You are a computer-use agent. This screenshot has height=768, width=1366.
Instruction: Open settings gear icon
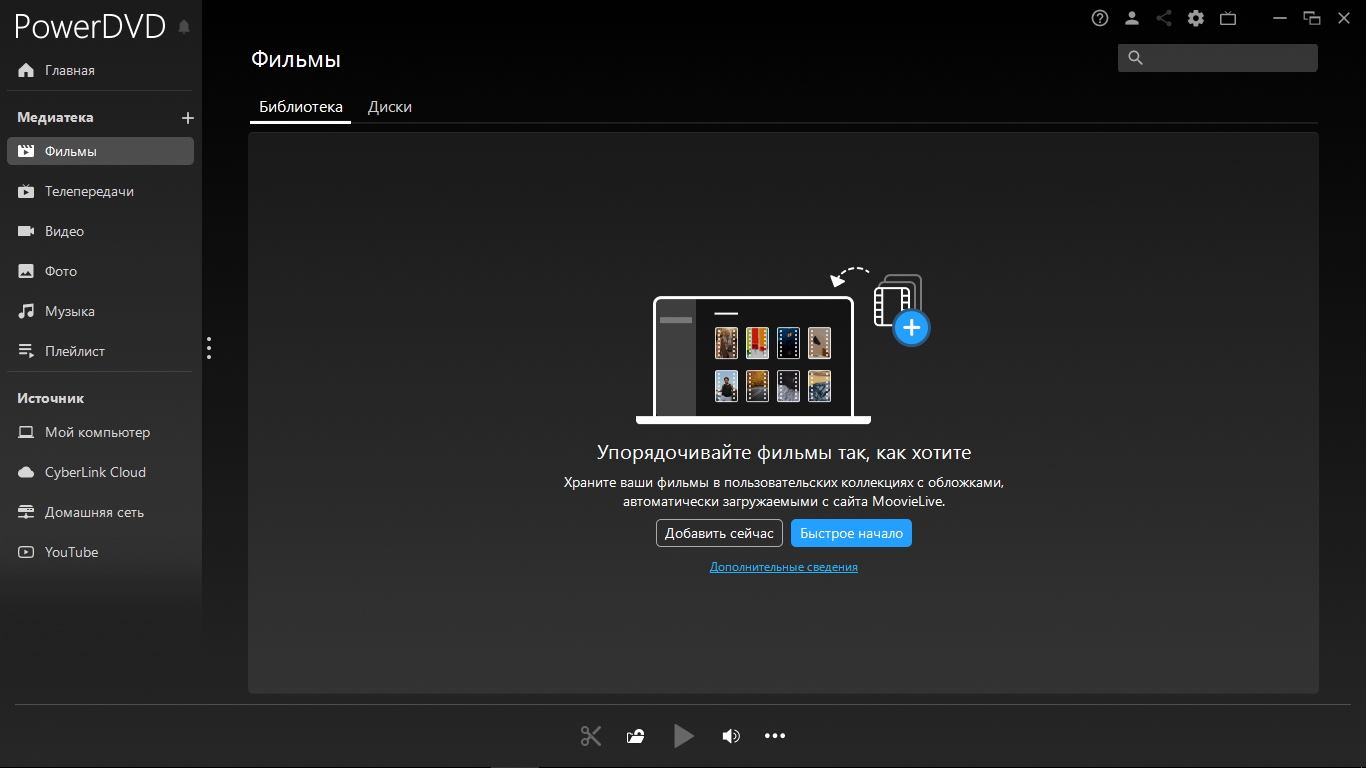pyautogui.click(x=1196, y=18)
